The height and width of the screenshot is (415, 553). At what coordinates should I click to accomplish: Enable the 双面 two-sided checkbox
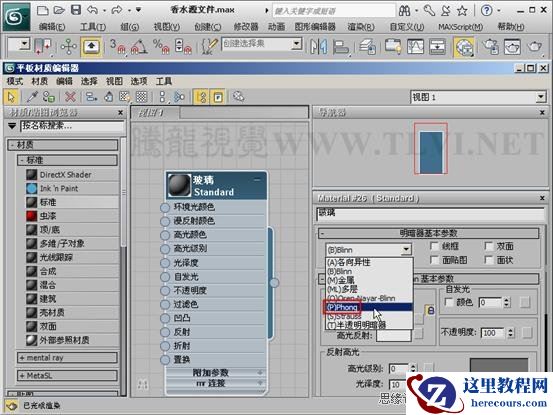click(489, 246)
